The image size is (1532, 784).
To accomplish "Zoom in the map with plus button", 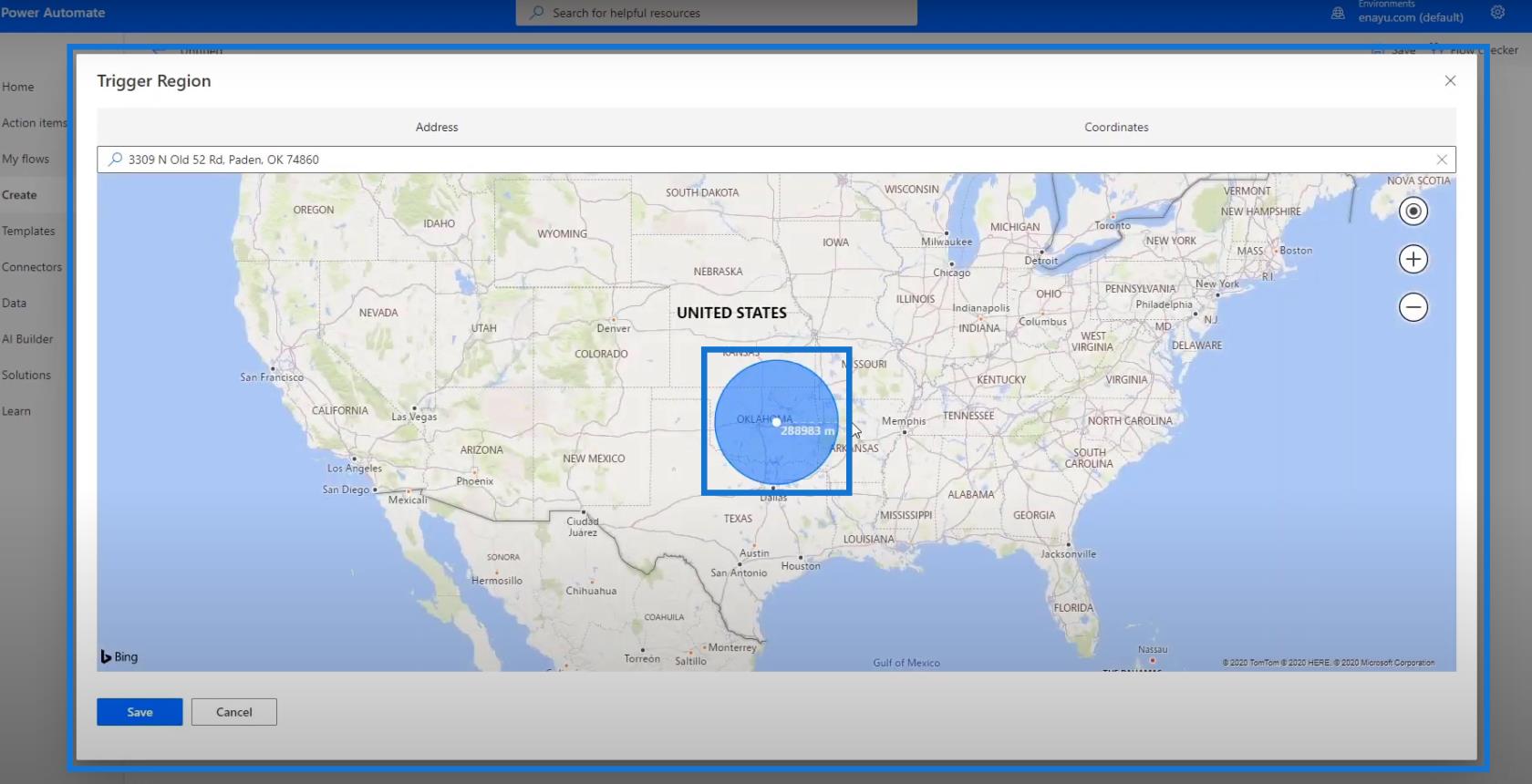I will click(x=1413, y=259).
